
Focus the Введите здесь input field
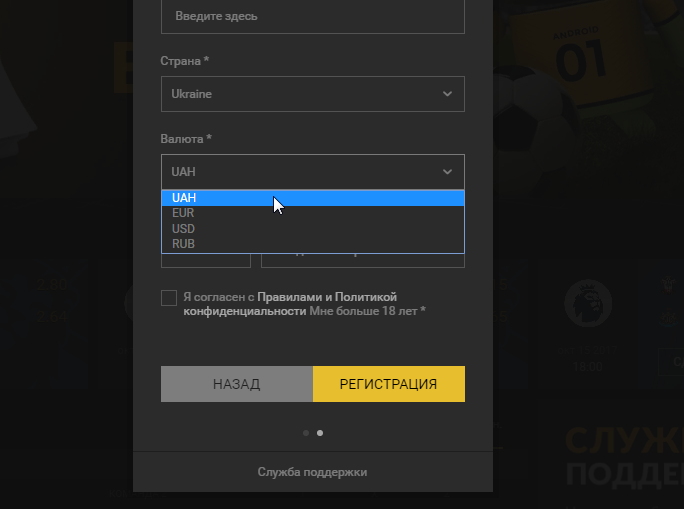tap(313, 17)
